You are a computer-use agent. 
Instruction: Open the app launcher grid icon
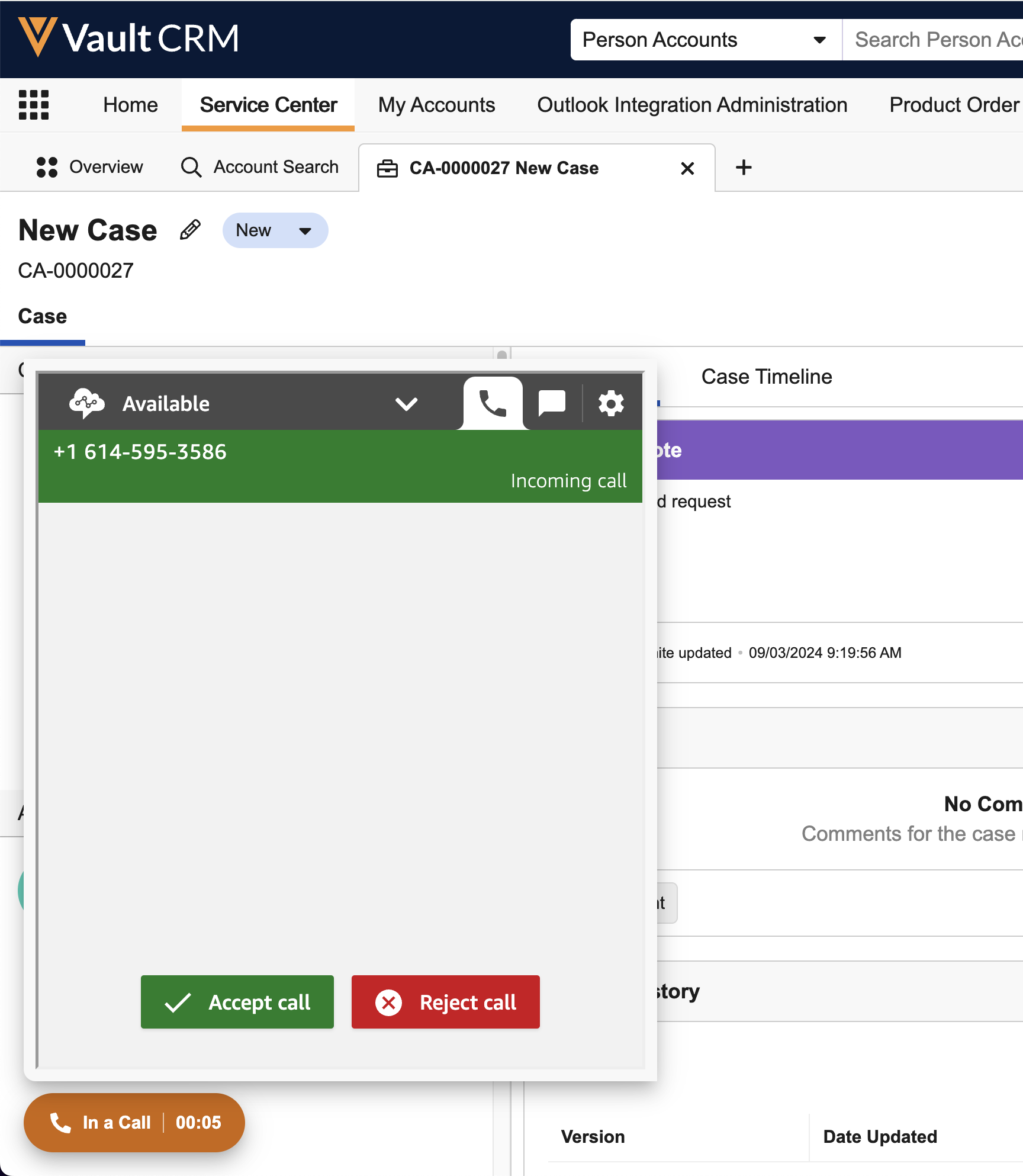[33, 105]
